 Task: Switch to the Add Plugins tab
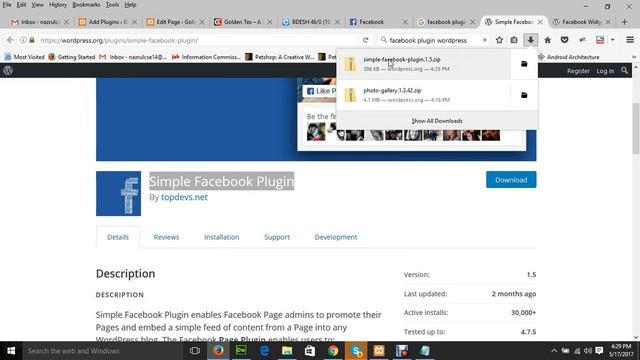[x=107, y=22]
